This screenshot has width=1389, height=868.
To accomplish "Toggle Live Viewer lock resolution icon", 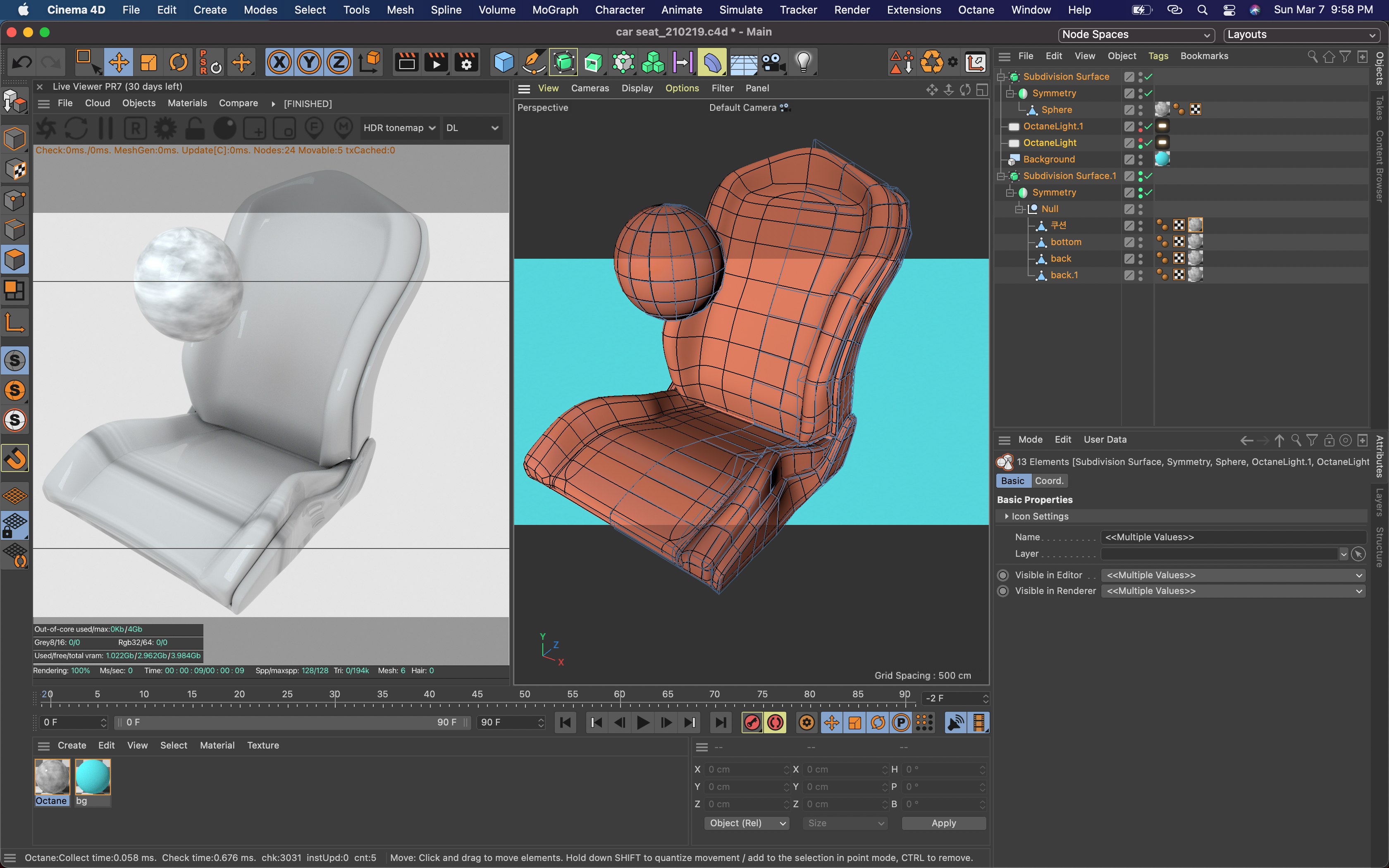I will point(195,128).
